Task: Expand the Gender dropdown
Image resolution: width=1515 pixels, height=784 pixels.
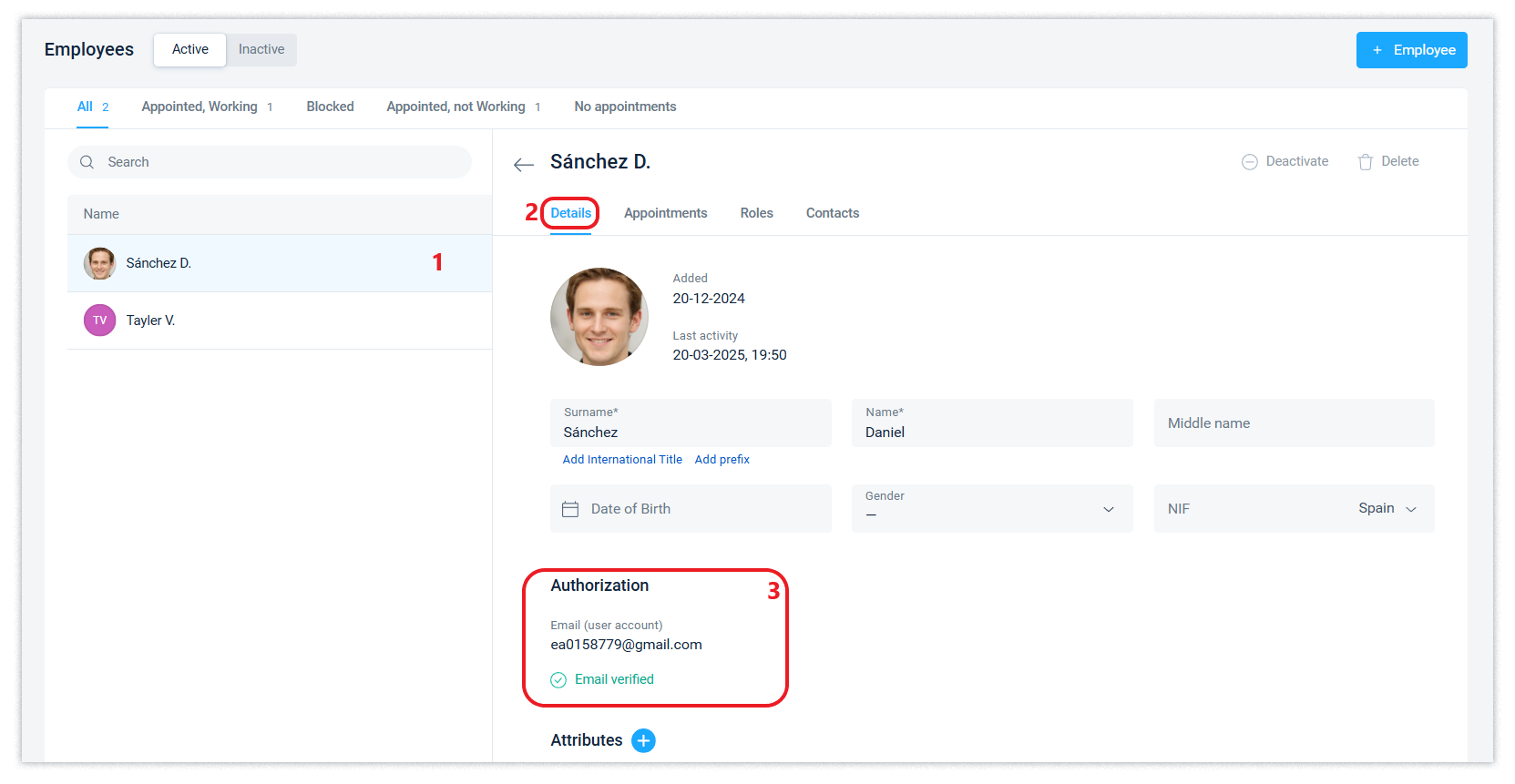Action: pos(1109,509)
